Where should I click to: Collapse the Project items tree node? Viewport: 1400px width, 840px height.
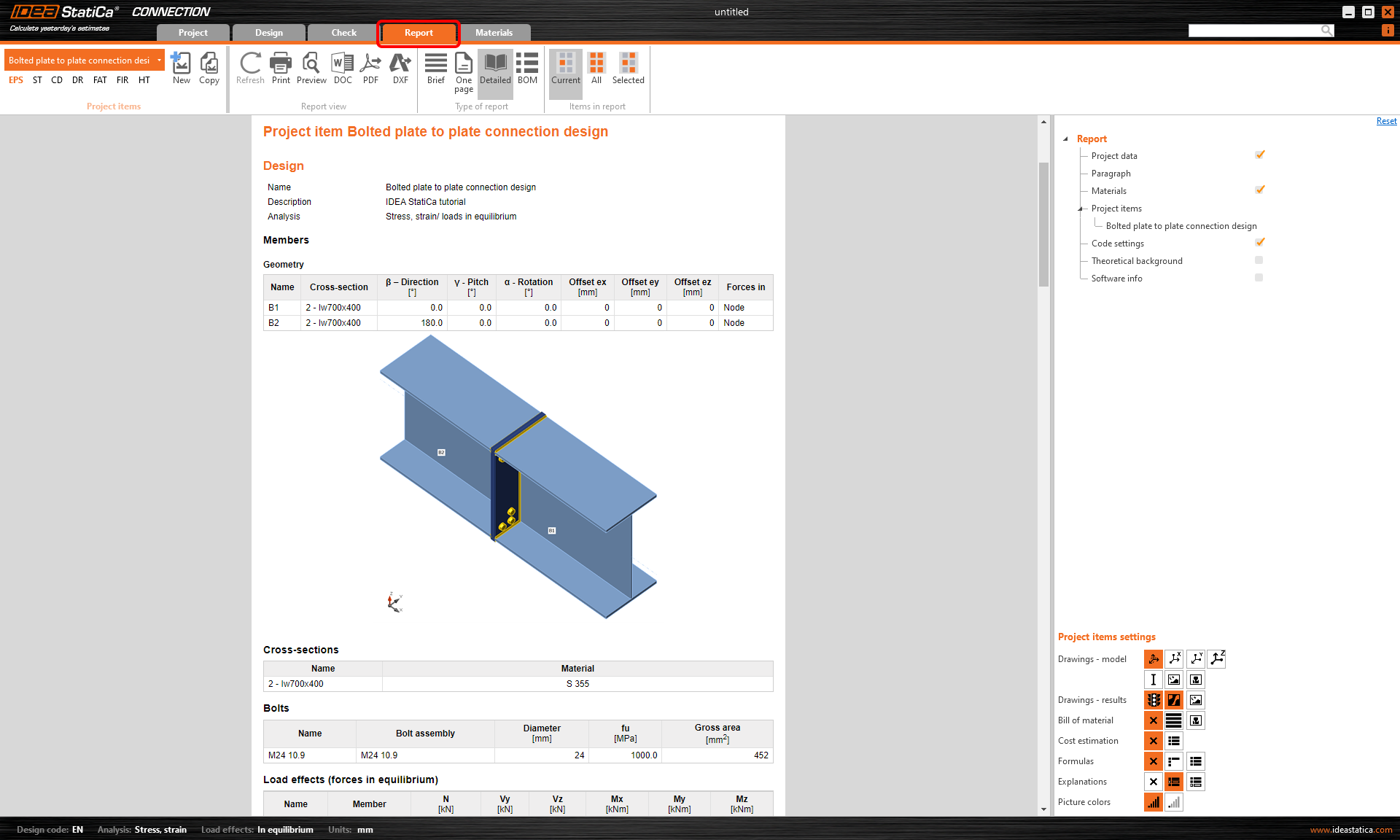tap(1081, 208)
